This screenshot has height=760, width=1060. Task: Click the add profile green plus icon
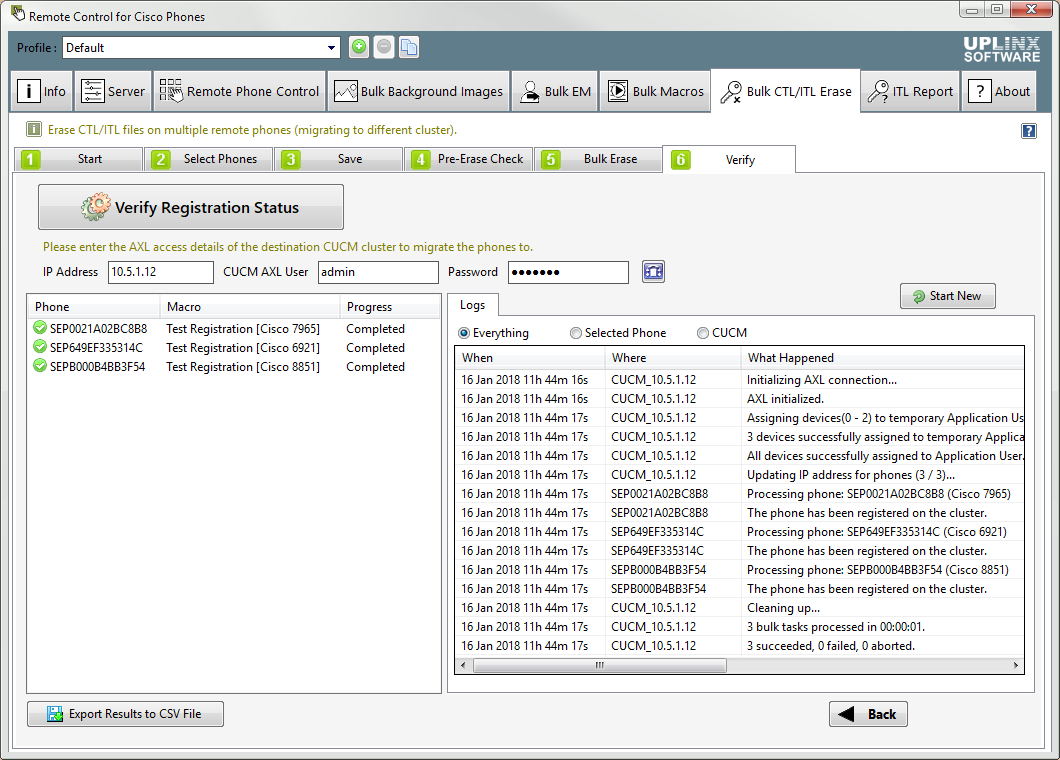[359, 47]
